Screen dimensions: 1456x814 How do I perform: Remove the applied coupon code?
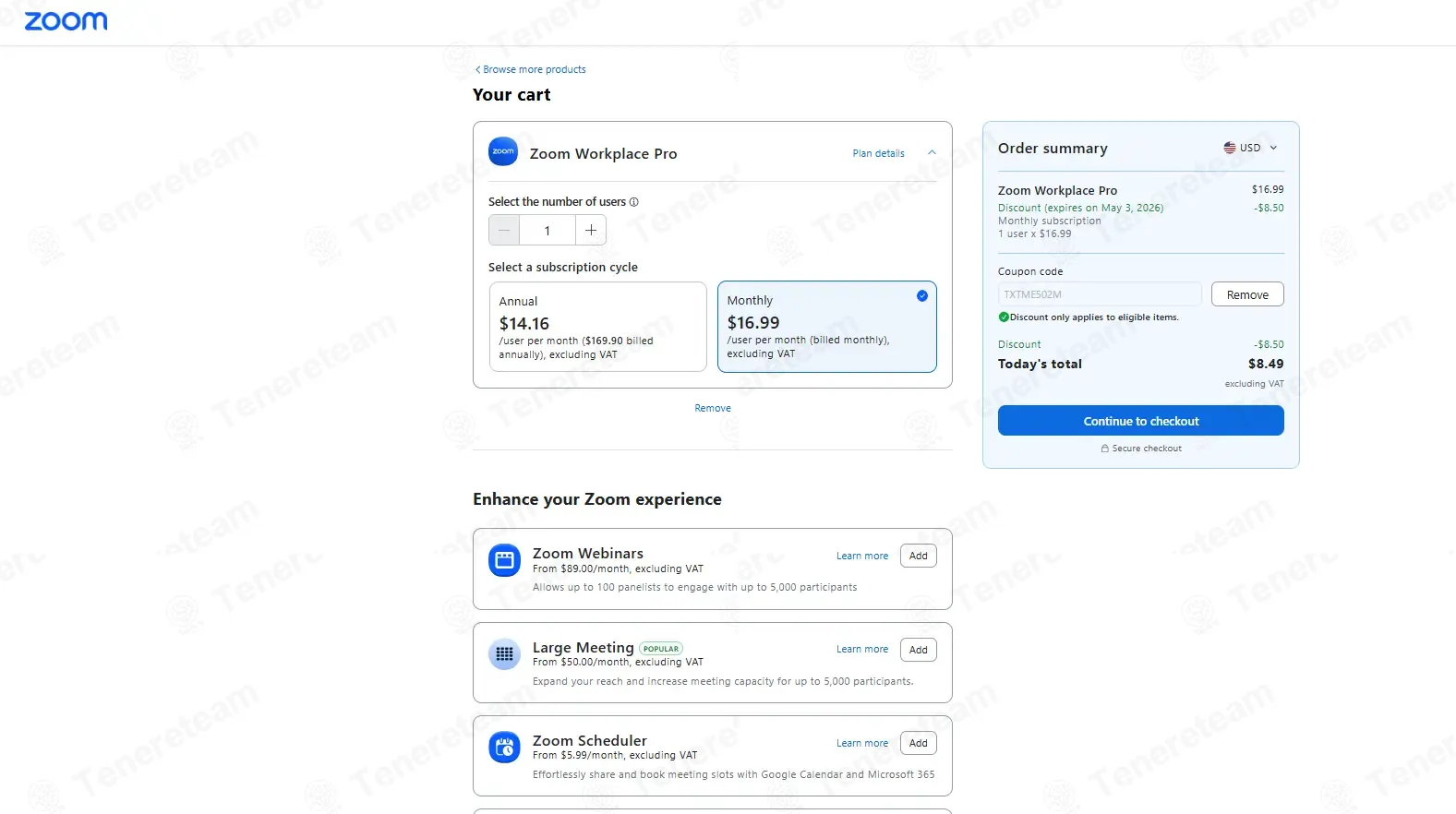[1247, 294]
